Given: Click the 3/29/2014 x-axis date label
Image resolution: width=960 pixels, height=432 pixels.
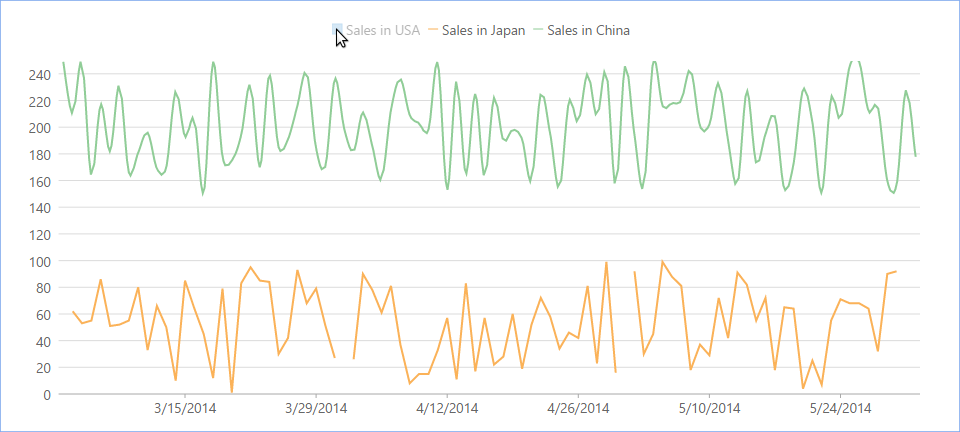Looking at the screenshot, I should pyautogui.click(x=316, y=408).
